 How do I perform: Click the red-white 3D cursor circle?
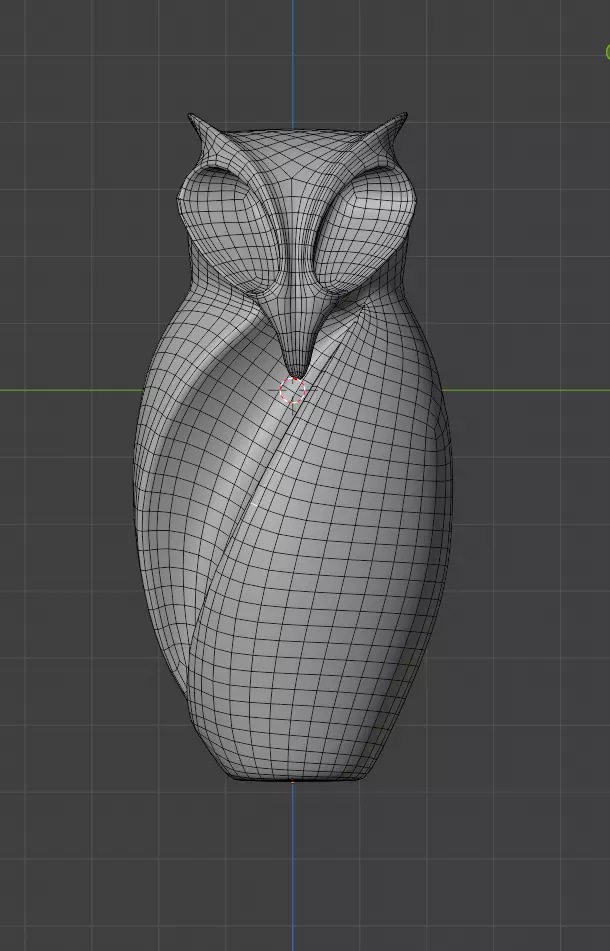pos(293,391)
